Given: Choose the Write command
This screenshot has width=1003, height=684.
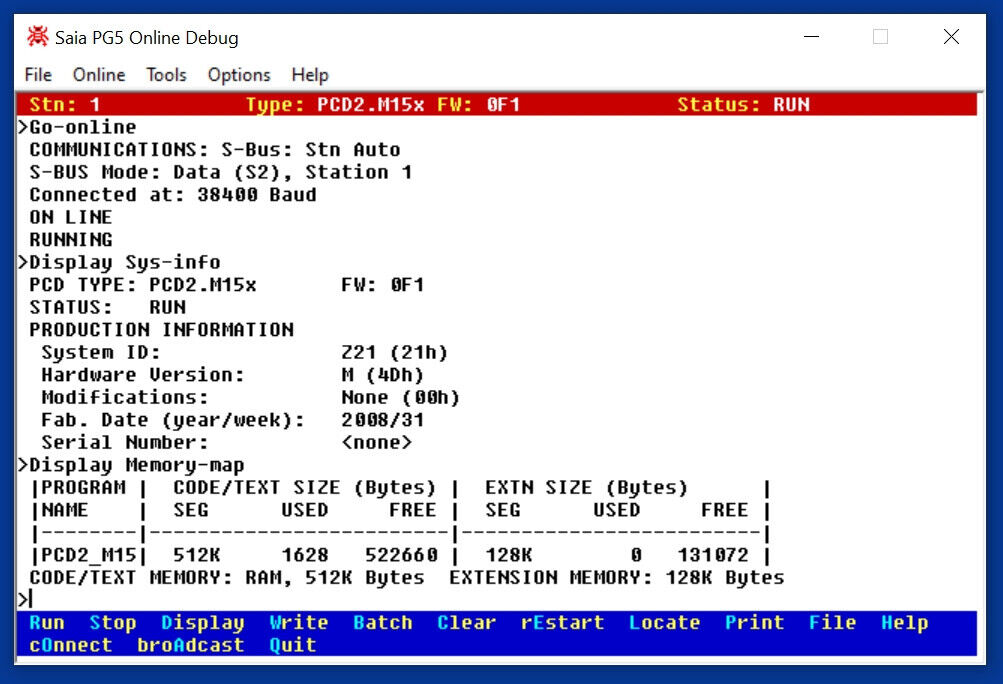Looking at the screenshot, I should click(299, 623).
